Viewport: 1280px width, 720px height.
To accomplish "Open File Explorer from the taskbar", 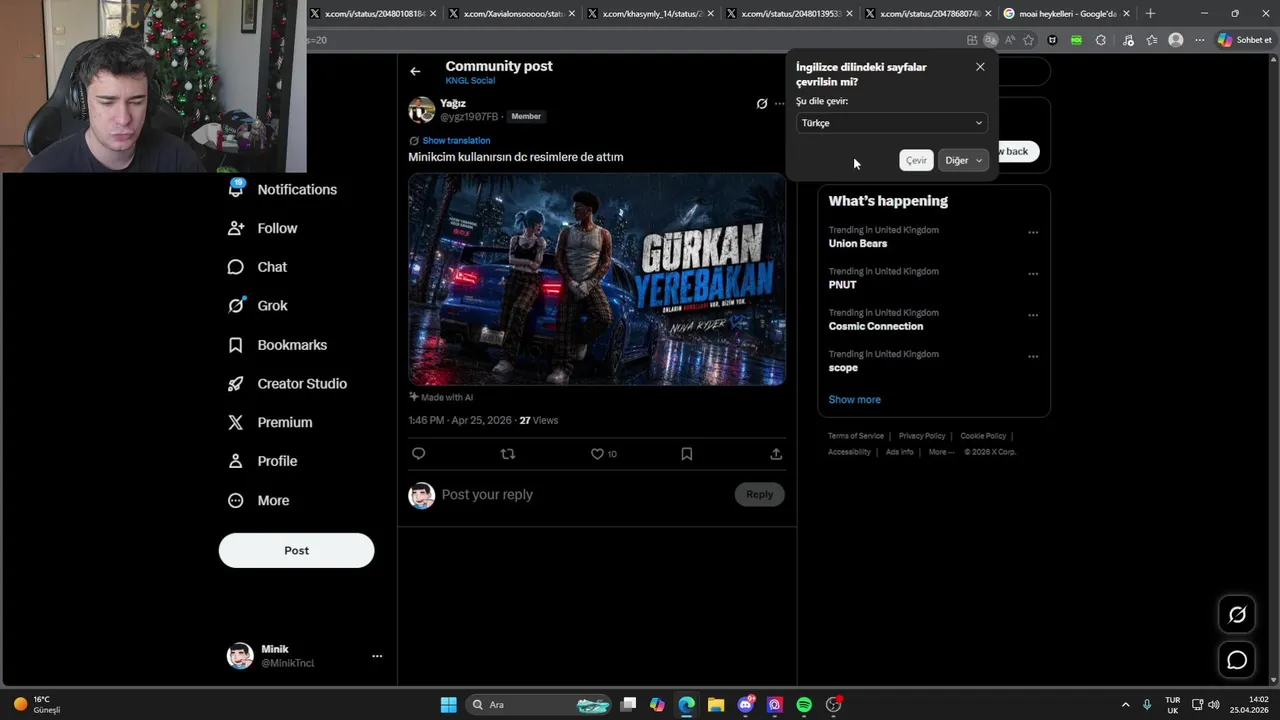I will tap(716, 705).
